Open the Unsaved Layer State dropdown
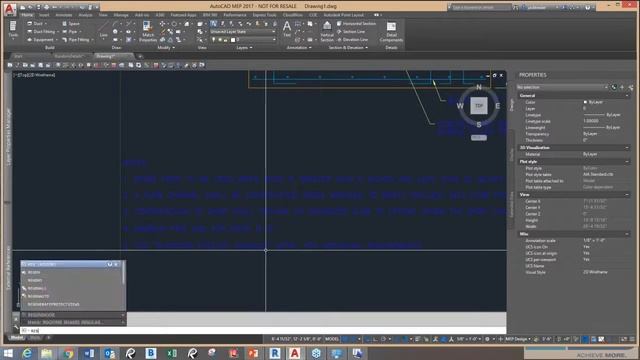The width and height of the screenshot is (640, 360). point(243,31)
